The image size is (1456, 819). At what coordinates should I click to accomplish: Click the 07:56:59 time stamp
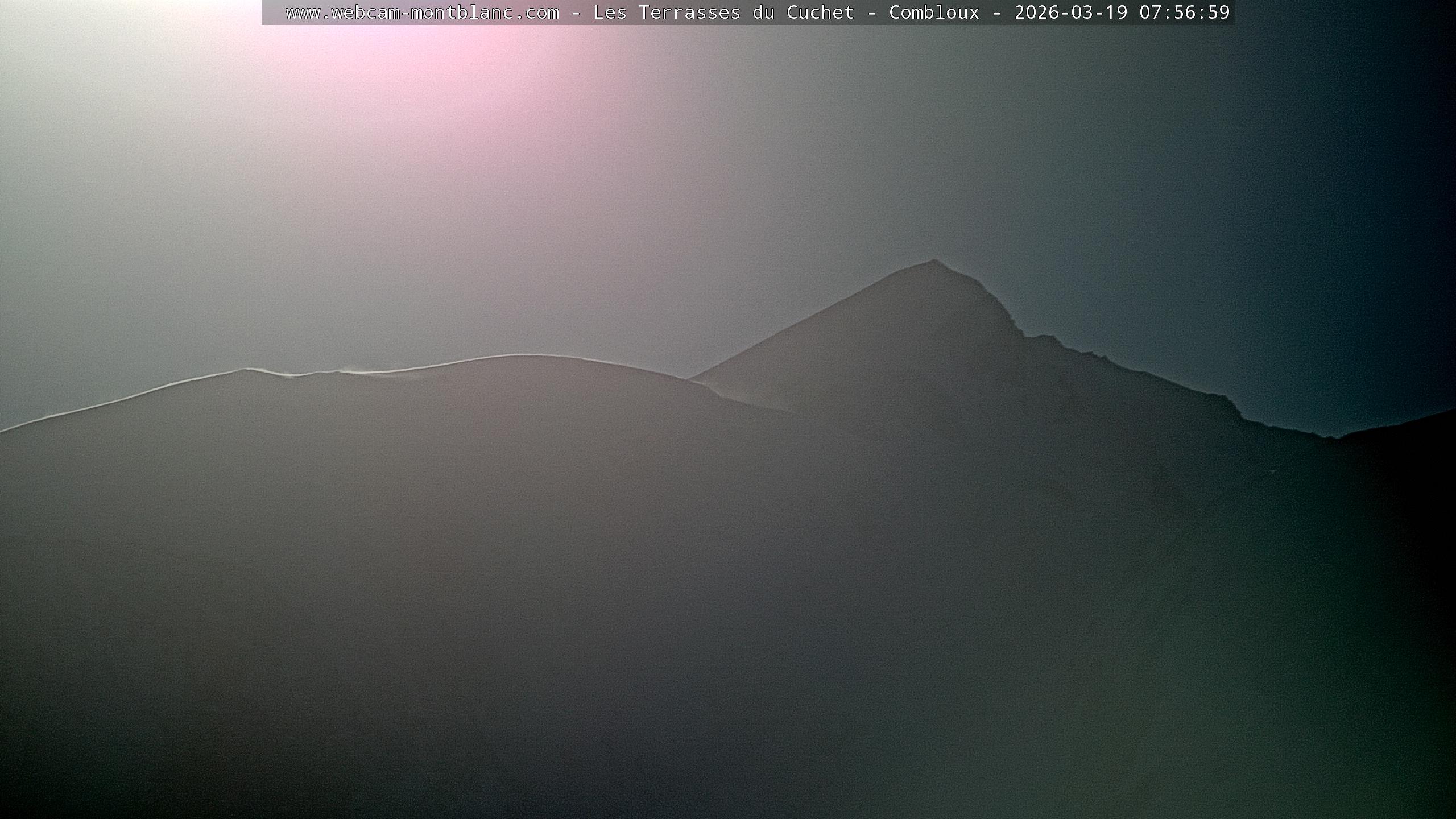(x=1184, y=13)
